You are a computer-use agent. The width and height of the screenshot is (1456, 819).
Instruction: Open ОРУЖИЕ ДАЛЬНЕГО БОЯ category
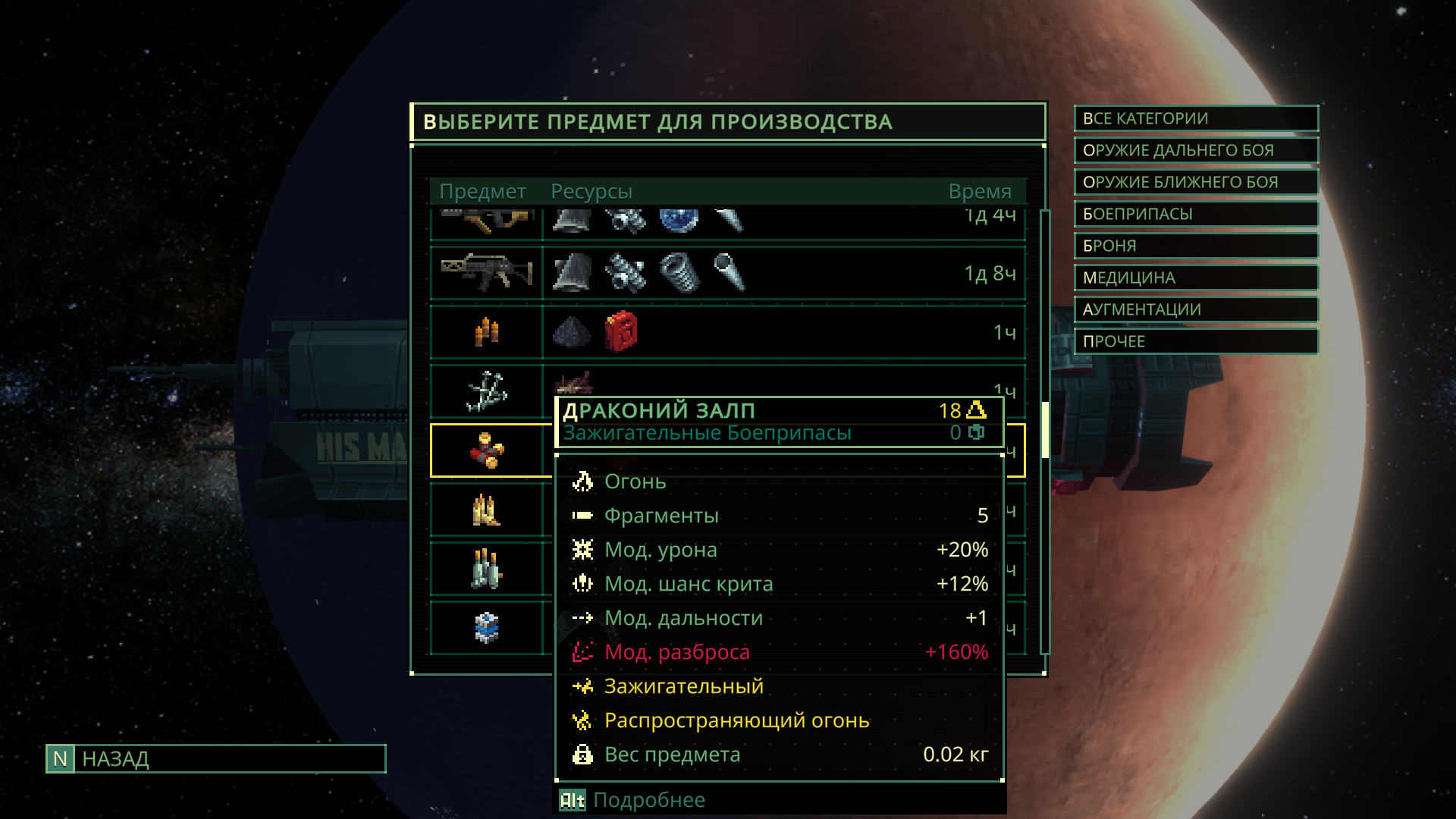pos(1196,150)
